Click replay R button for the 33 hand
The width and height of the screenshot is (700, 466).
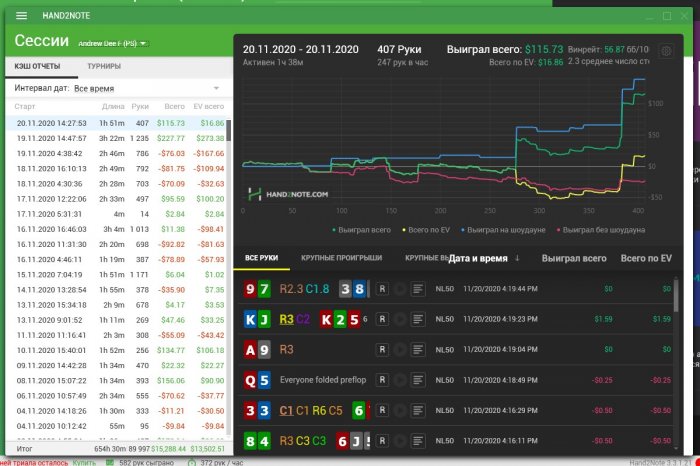382,410
